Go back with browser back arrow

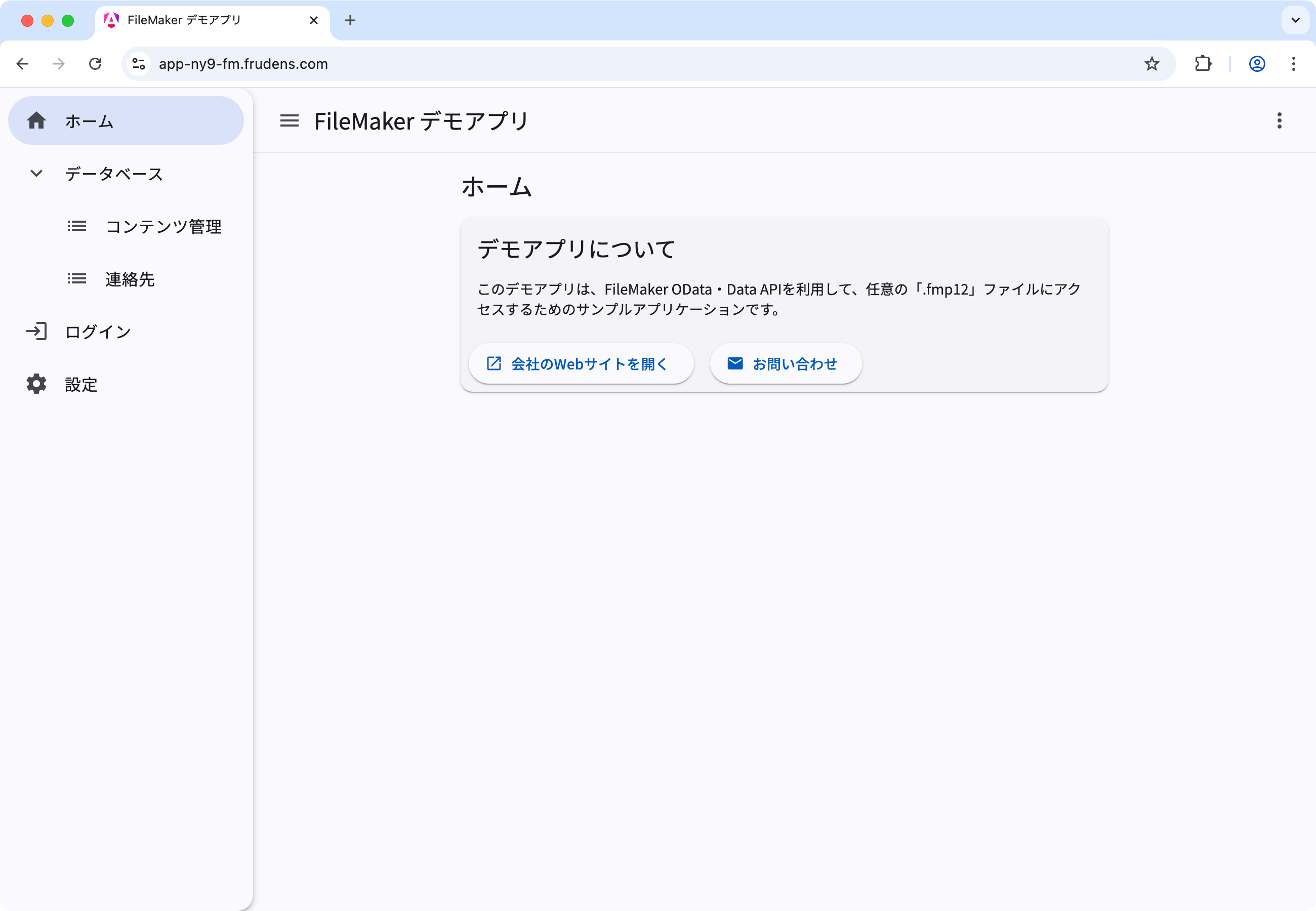[x=23, y=64]
